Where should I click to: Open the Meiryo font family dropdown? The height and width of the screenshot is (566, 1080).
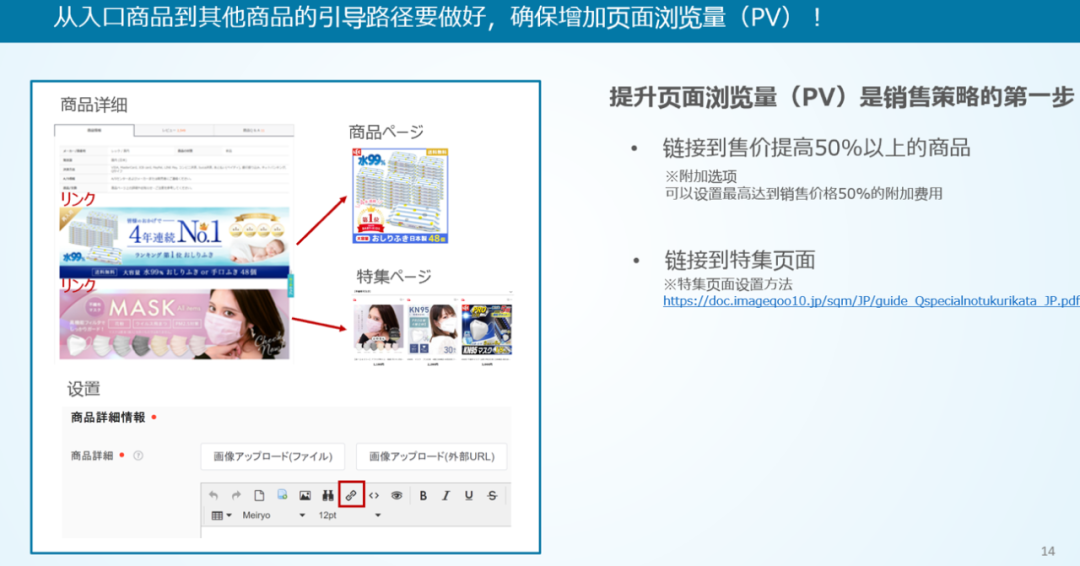pos(273,516)
